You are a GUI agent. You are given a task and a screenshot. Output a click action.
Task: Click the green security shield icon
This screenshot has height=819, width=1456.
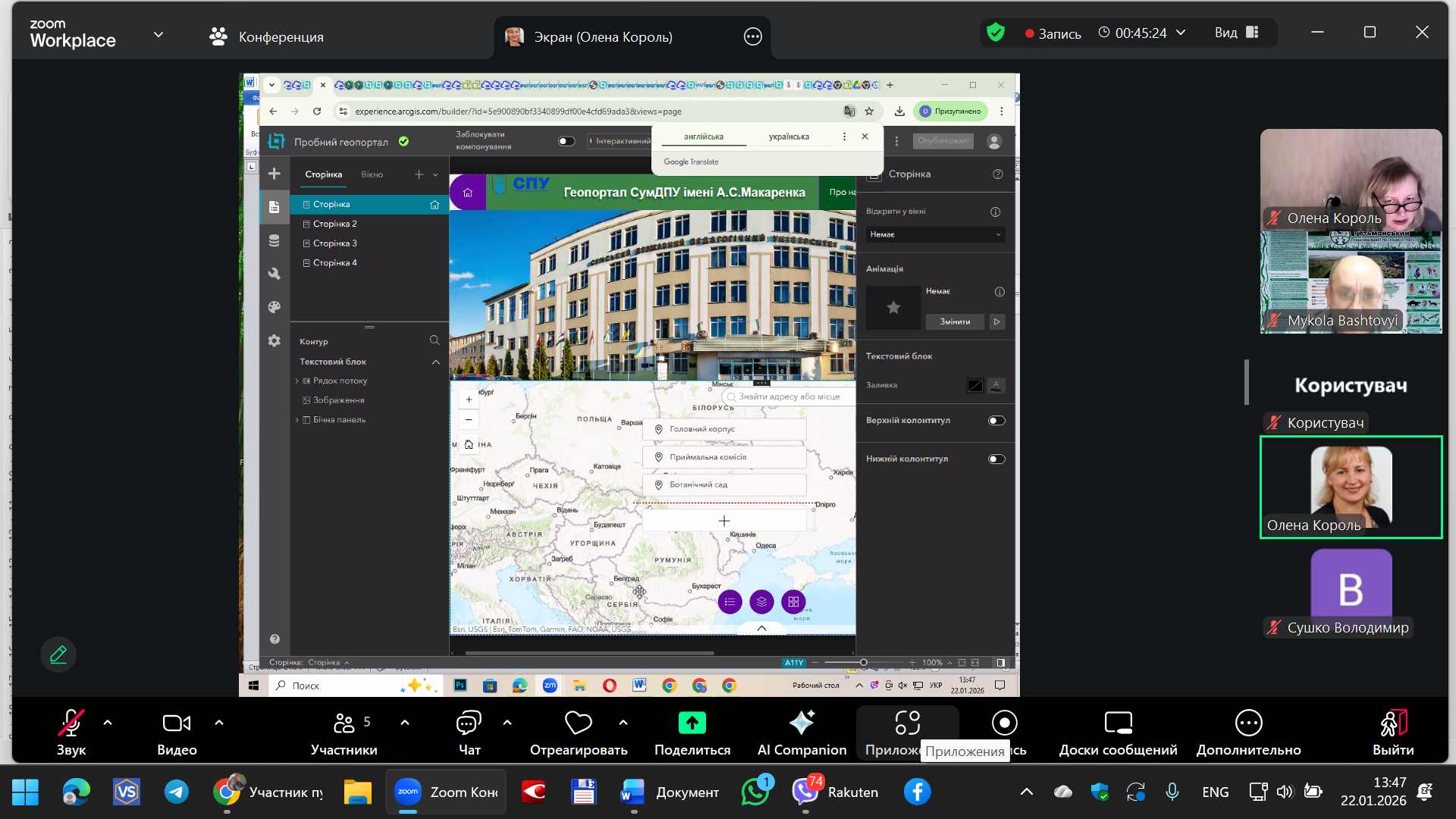coord(996,33)
